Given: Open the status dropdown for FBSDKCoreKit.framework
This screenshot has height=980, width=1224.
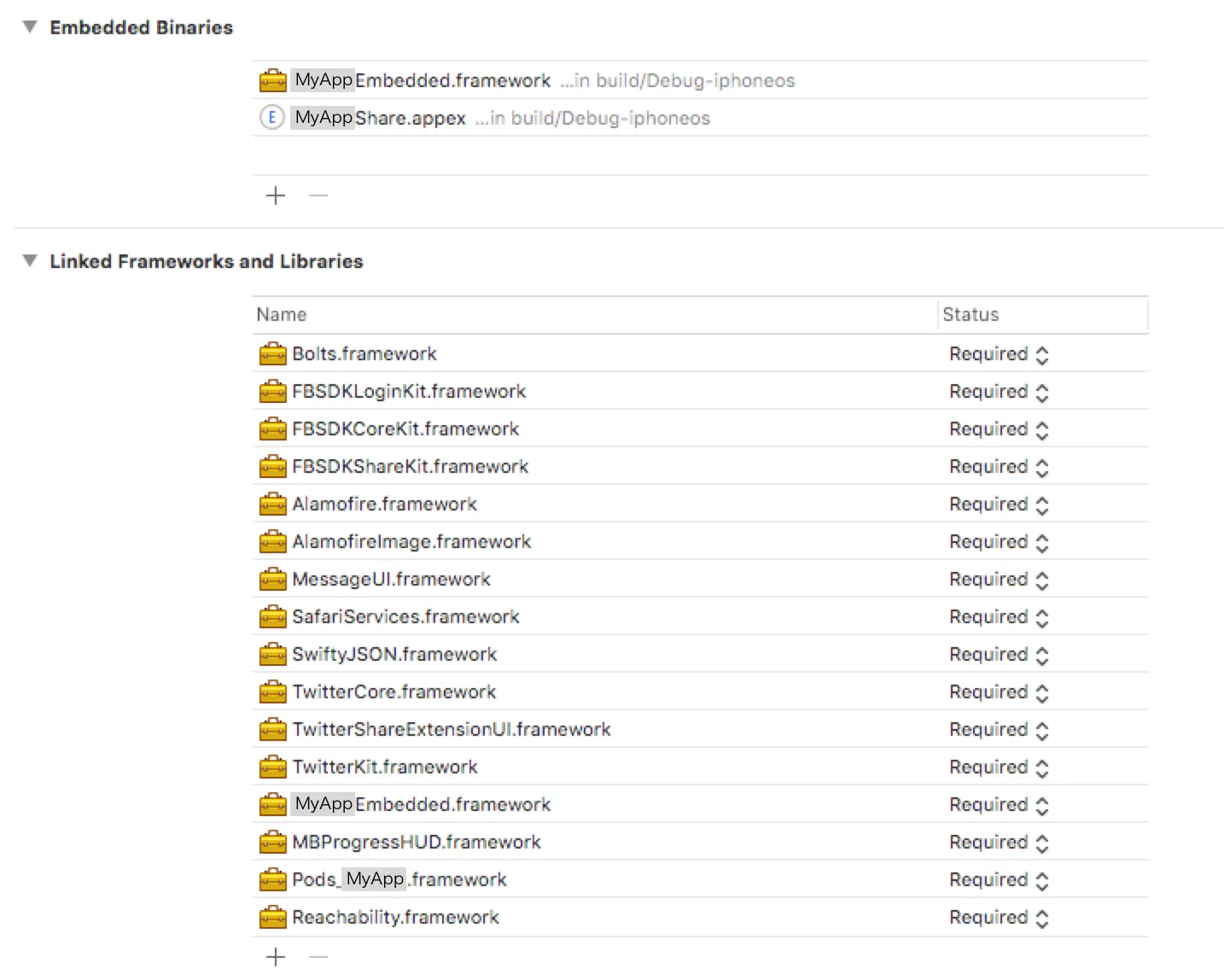Looking at the screenshot, I should tap(999, 429).
